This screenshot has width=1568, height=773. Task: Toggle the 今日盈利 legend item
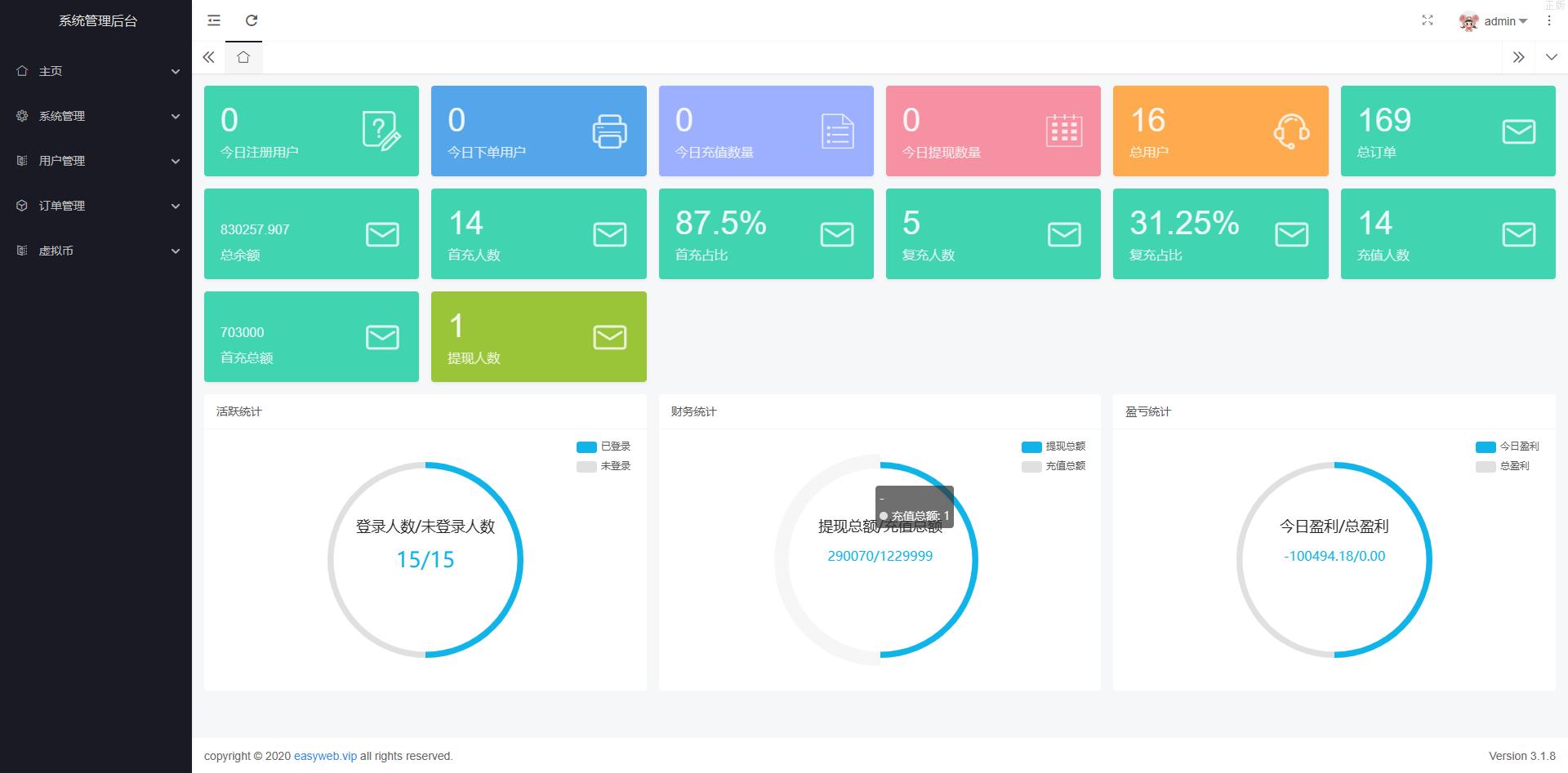point(1507,446)
